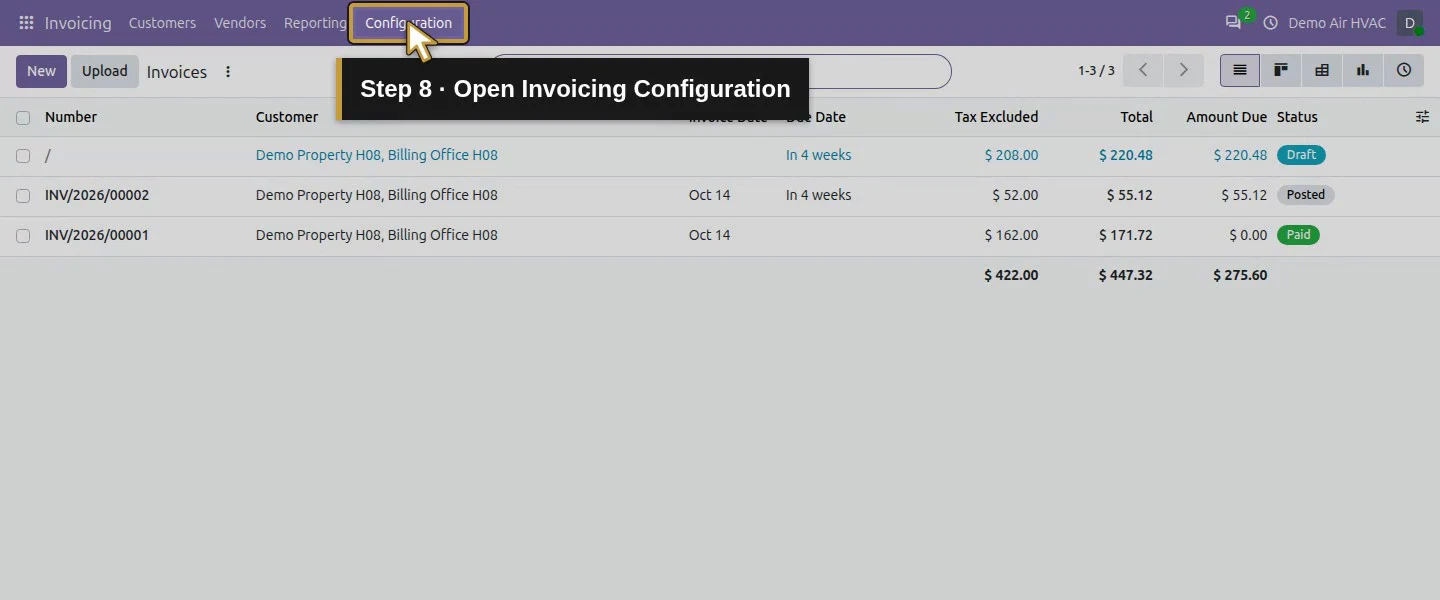Switch to list view
Viewport: 1440px width, 600px height.
pos(1240,70)
